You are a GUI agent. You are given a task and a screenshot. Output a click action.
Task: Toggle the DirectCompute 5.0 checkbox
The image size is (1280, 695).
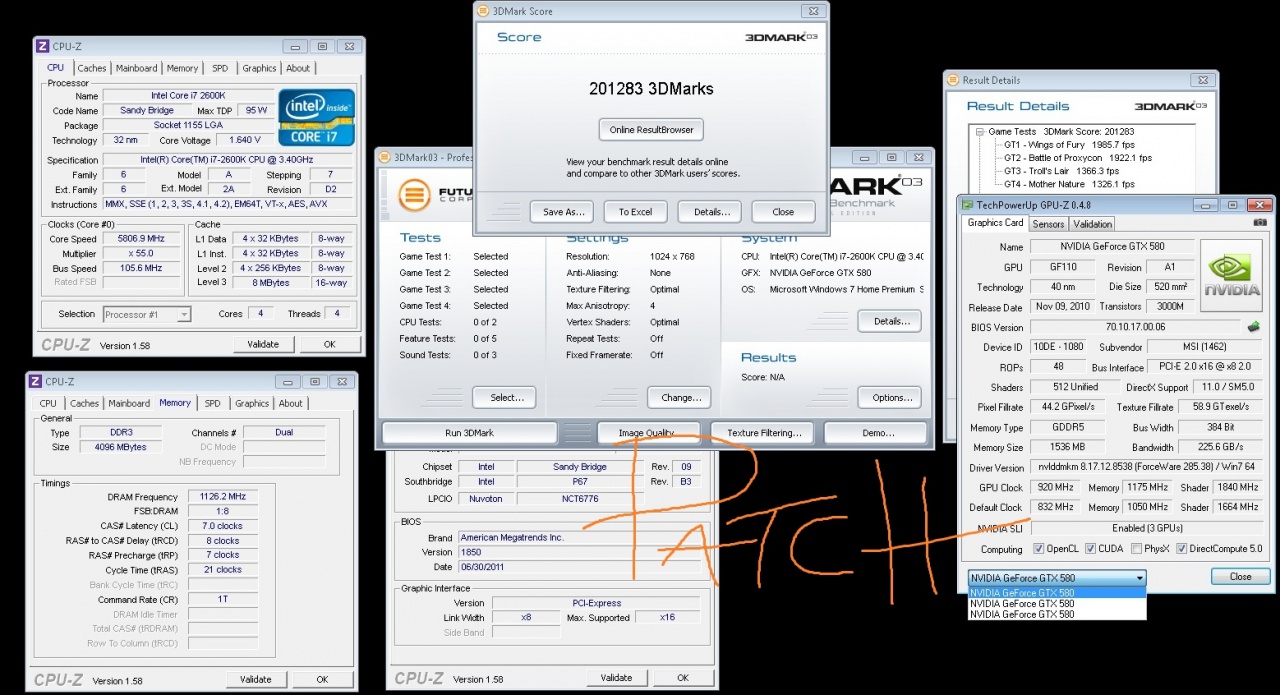tap(1182, 549)
